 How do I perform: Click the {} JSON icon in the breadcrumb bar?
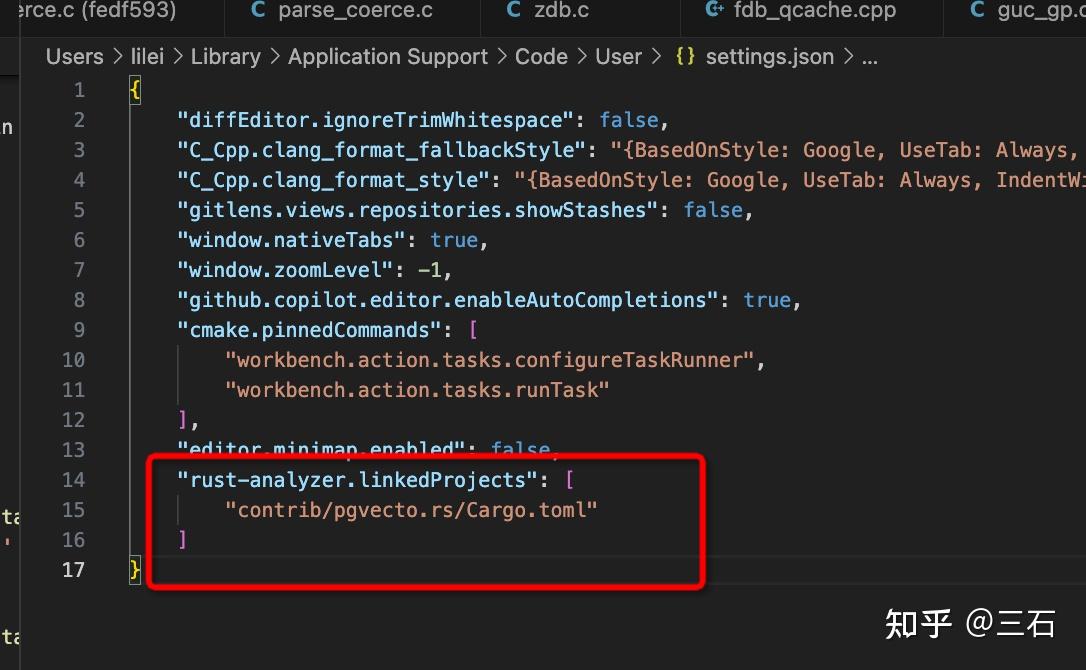[x=686, y=57]
